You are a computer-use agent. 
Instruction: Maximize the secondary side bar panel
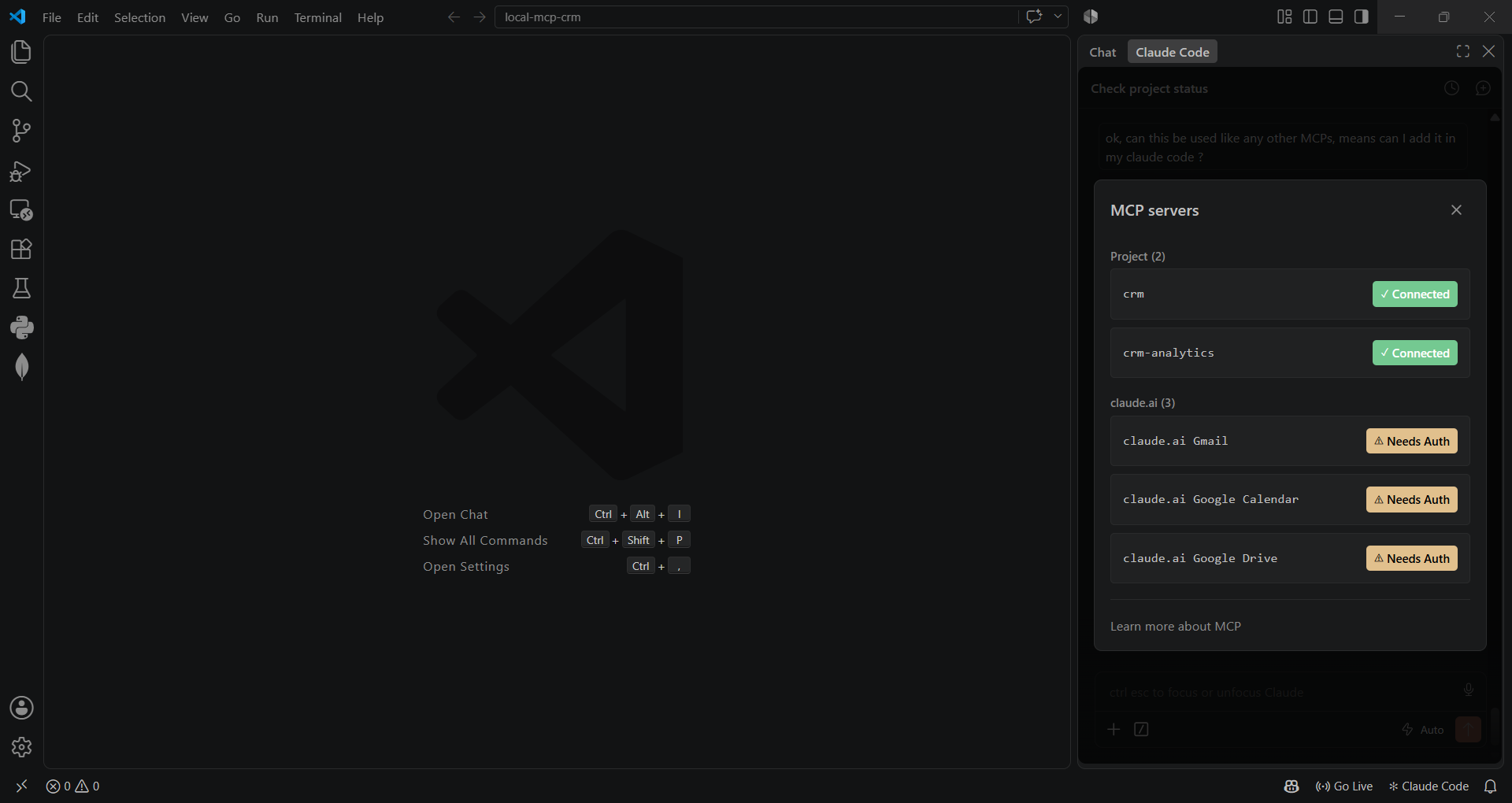[1463, 51]
